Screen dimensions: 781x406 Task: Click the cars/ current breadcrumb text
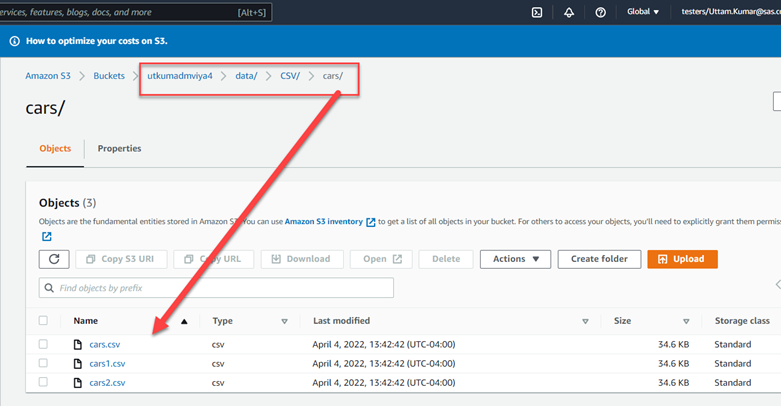tap(333, 76)
